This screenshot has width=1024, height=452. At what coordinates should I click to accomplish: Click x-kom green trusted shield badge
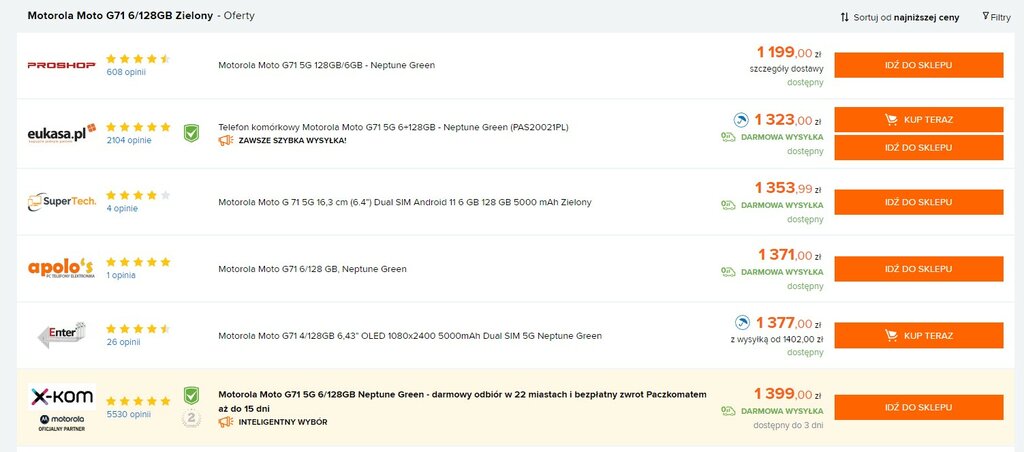pyautogui.click(x=191, y=395)
